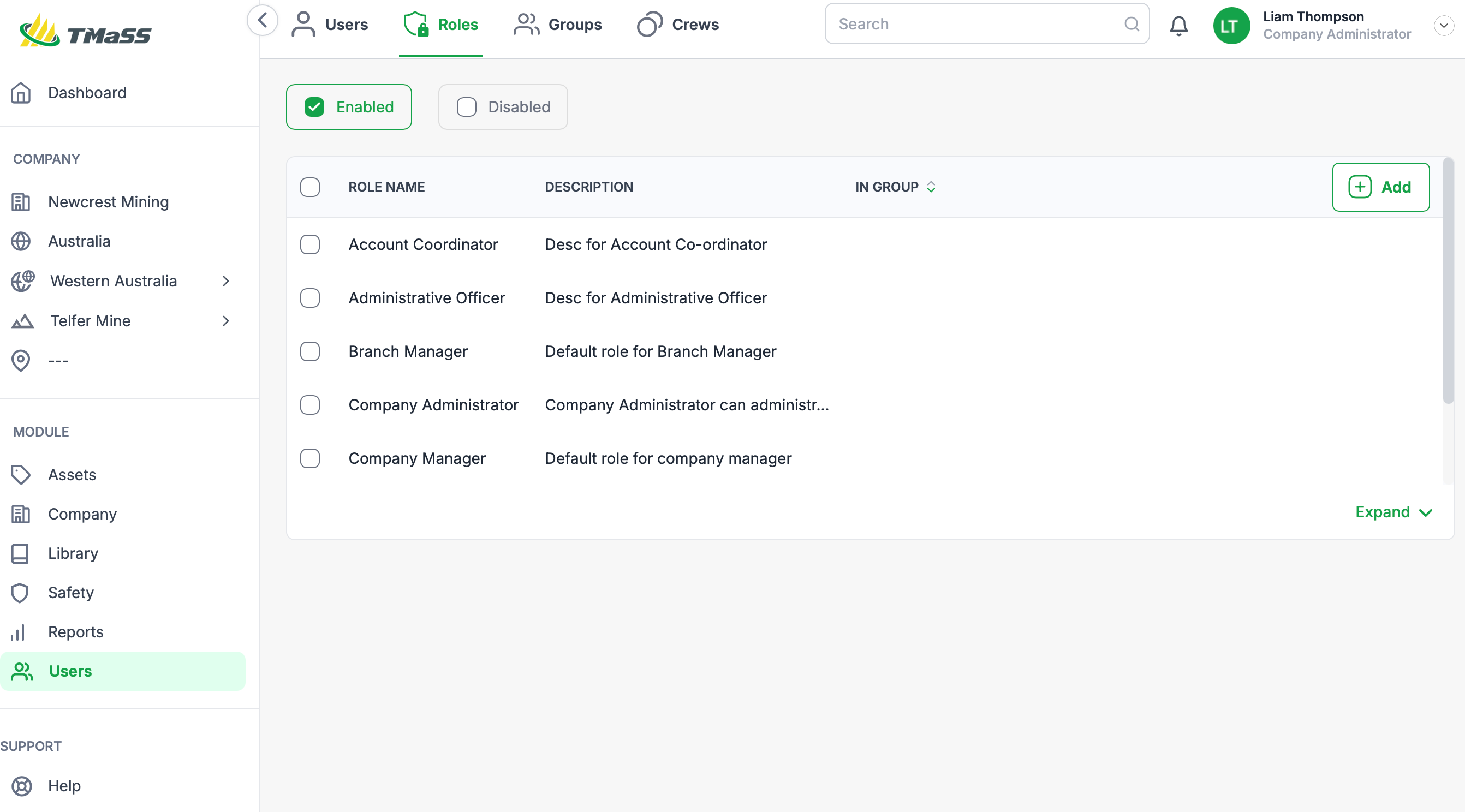The width and height of the screenshot is (1465, 812).
Task: Open the Safety shield module
Action: (x=21, y=593)
